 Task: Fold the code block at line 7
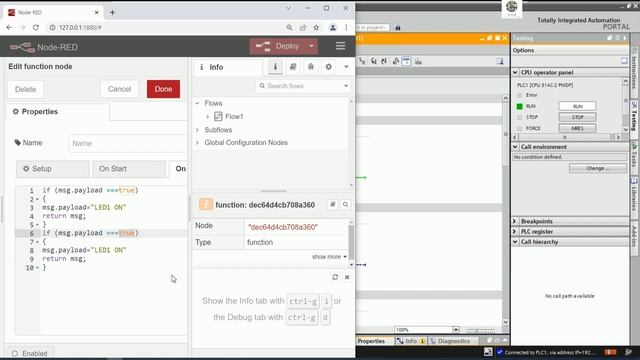pyautogui.click(x=38, y=242)
